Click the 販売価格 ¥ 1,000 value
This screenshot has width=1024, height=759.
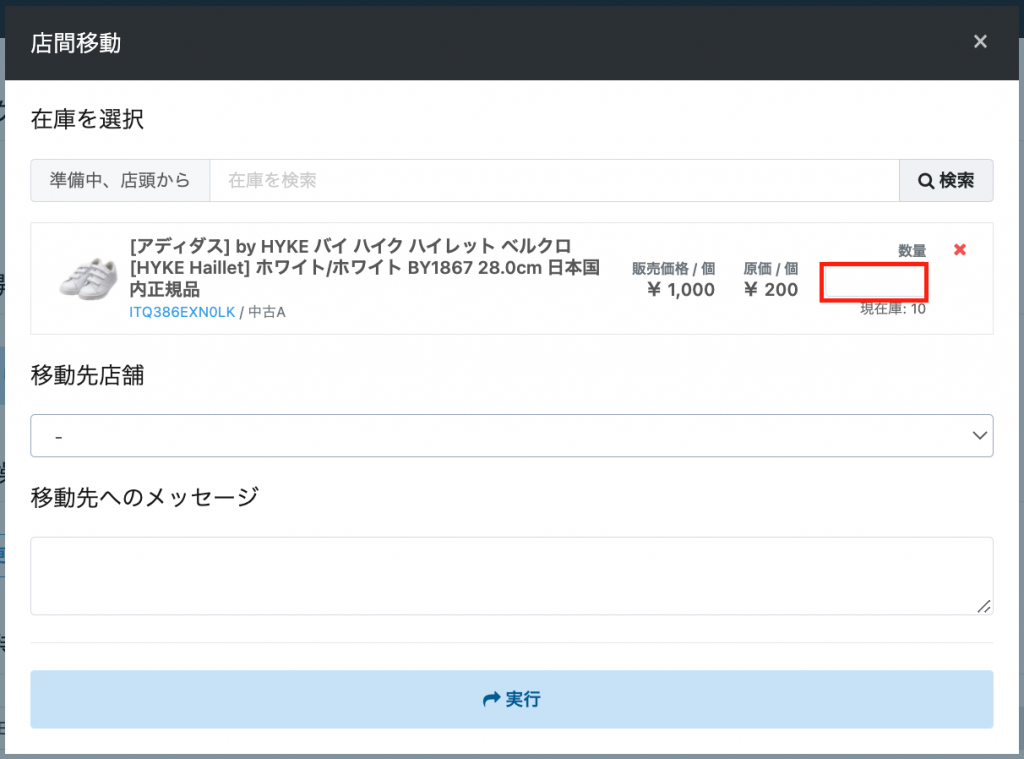(x=680, y=289)
